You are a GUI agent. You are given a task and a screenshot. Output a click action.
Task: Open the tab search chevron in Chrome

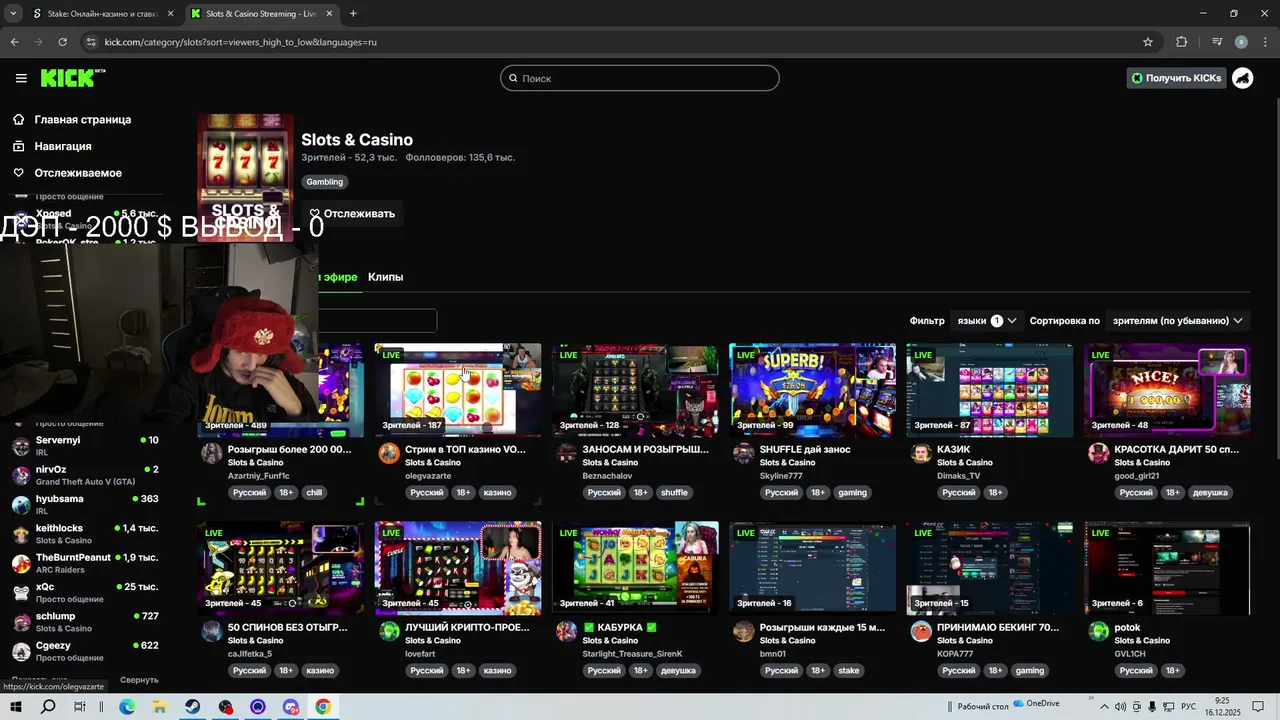coord(13,14)
